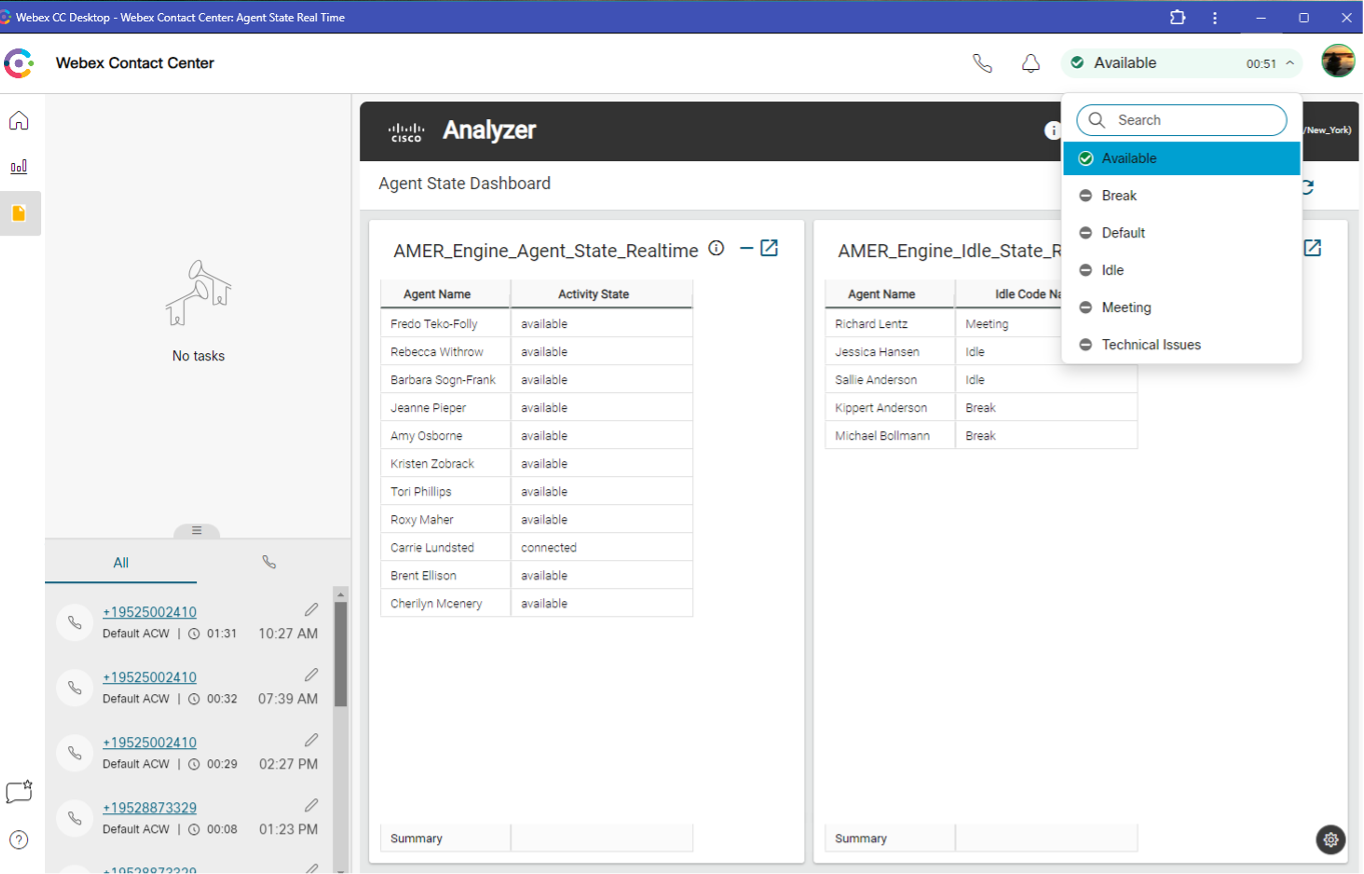Viewport: 1364px width, 874px height.
Task: Open the Help question mark icon
Action: (x=19, y=839)
